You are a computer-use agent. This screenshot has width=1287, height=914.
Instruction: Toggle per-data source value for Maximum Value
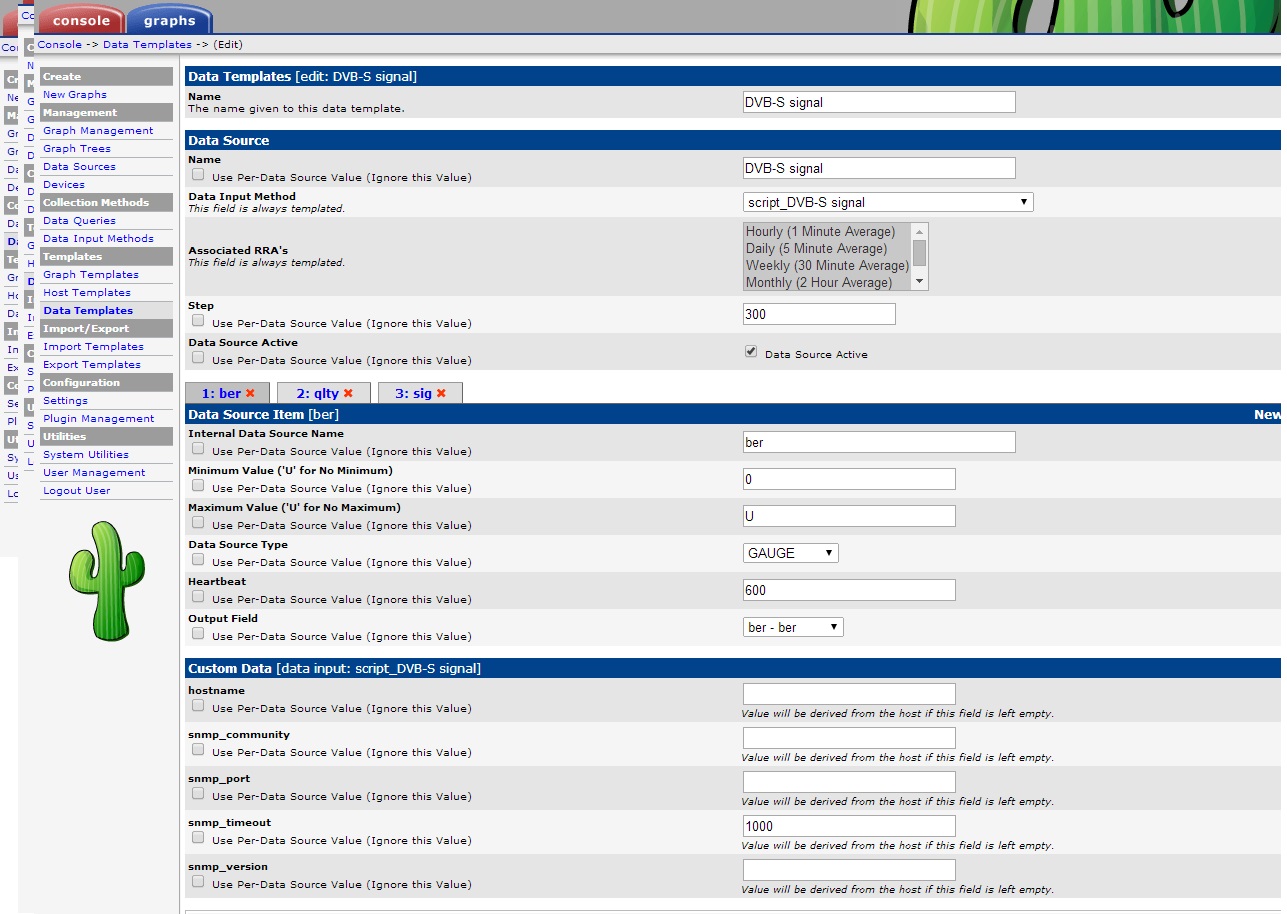(198, 523)
